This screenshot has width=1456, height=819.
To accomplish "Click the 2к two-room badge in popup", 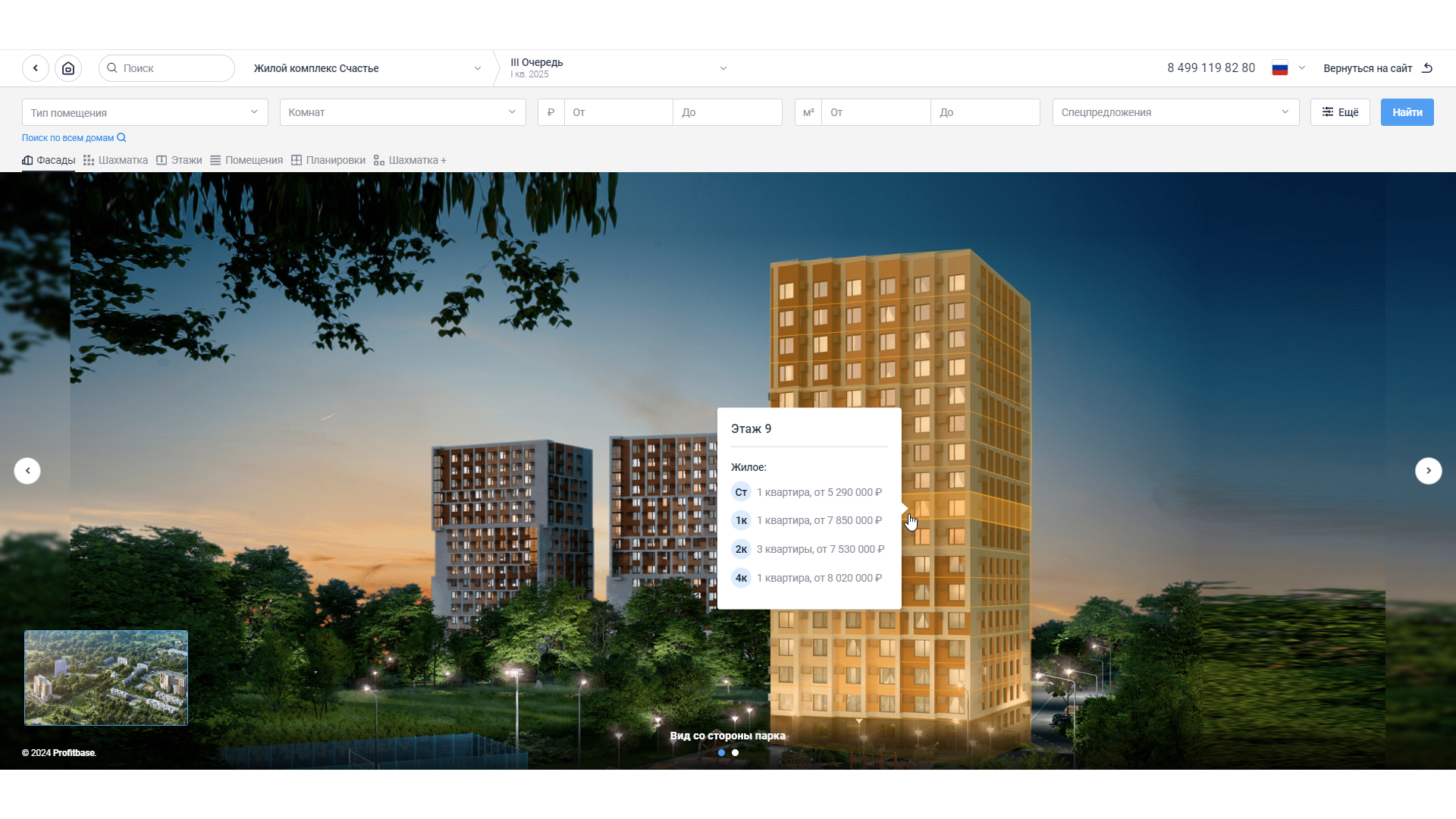I will click(741, 549).
